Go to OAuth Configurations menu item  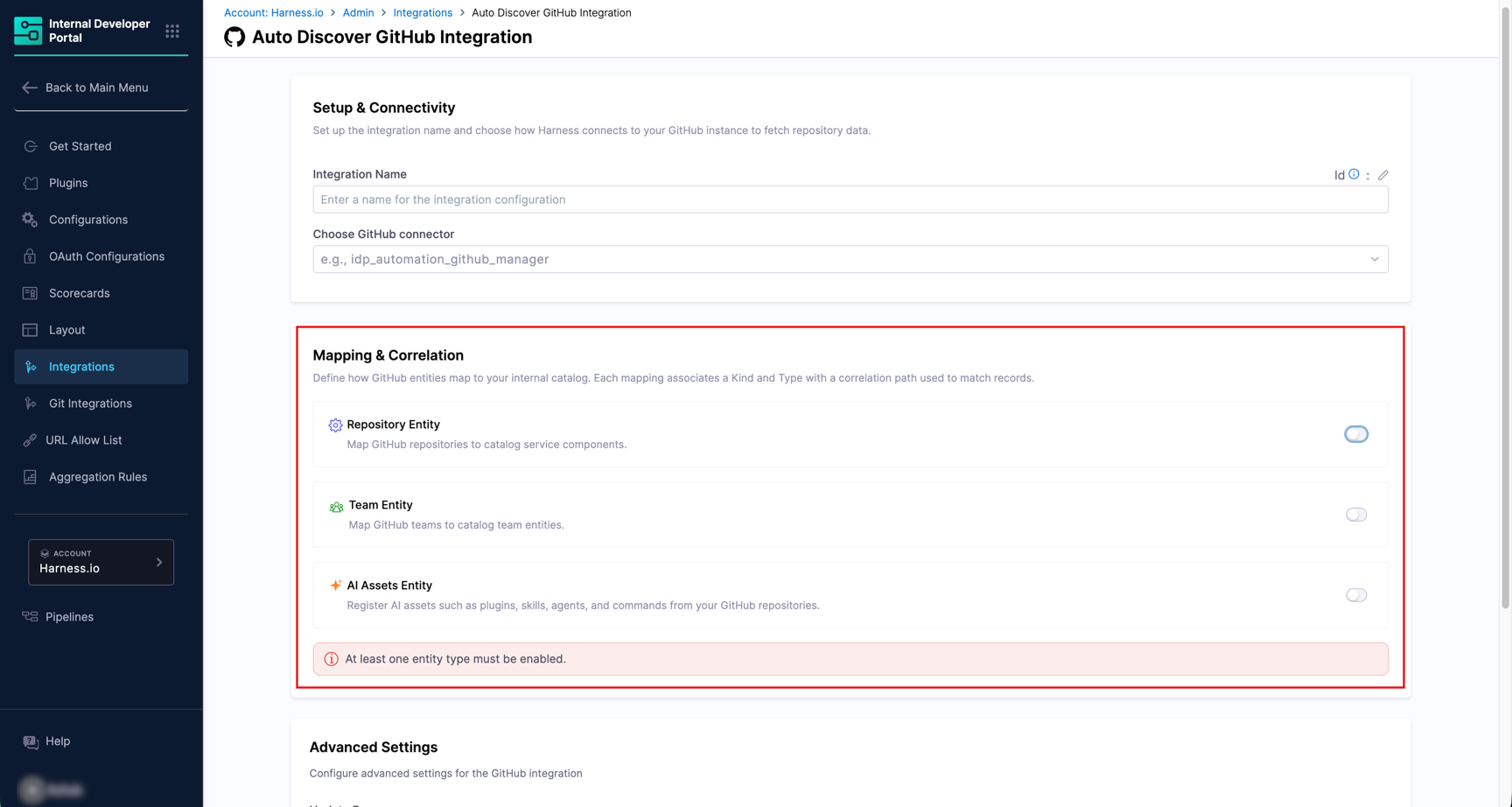point(106,256)
